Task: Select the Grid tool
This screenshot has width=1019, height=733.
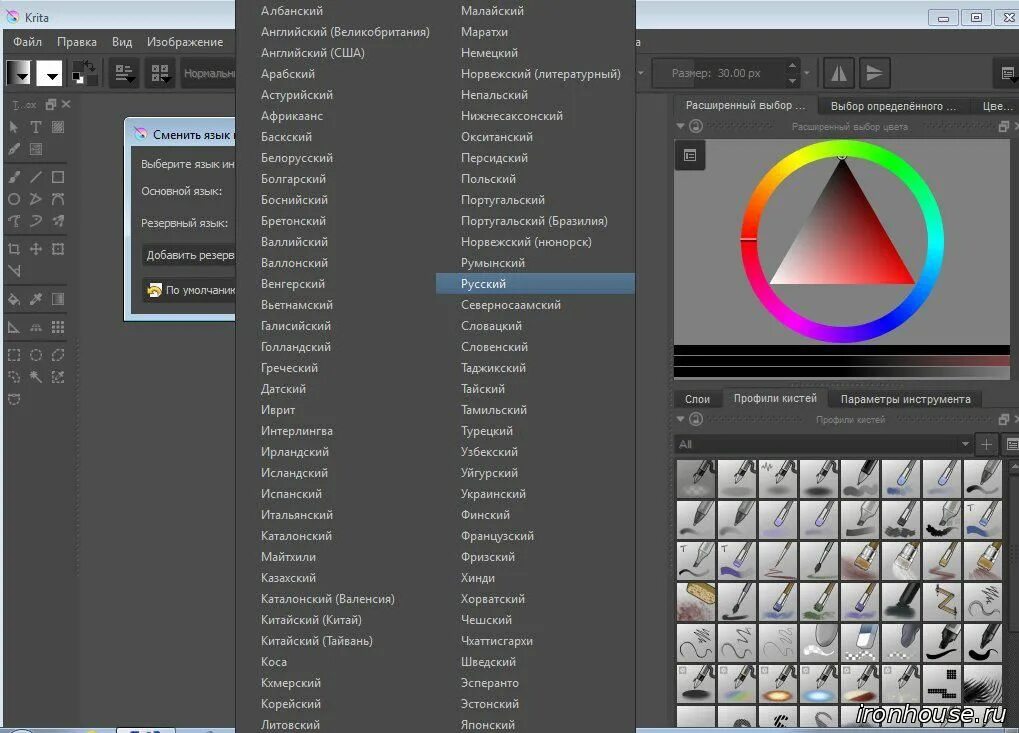Action: coord(58,327)
